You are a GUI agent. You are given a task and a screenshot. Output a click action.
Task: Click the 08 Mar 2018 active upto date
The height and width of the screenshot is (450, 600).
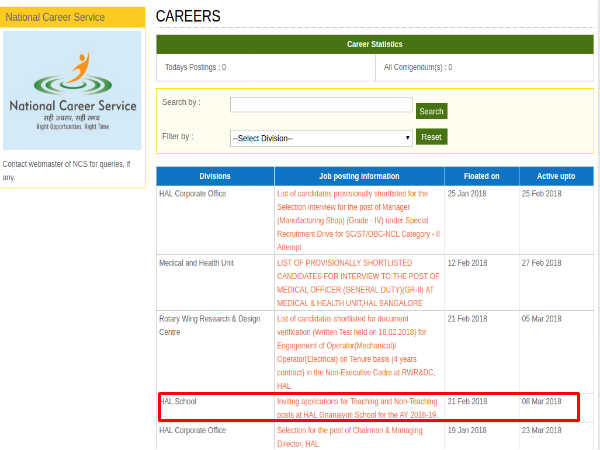(541, 401)
